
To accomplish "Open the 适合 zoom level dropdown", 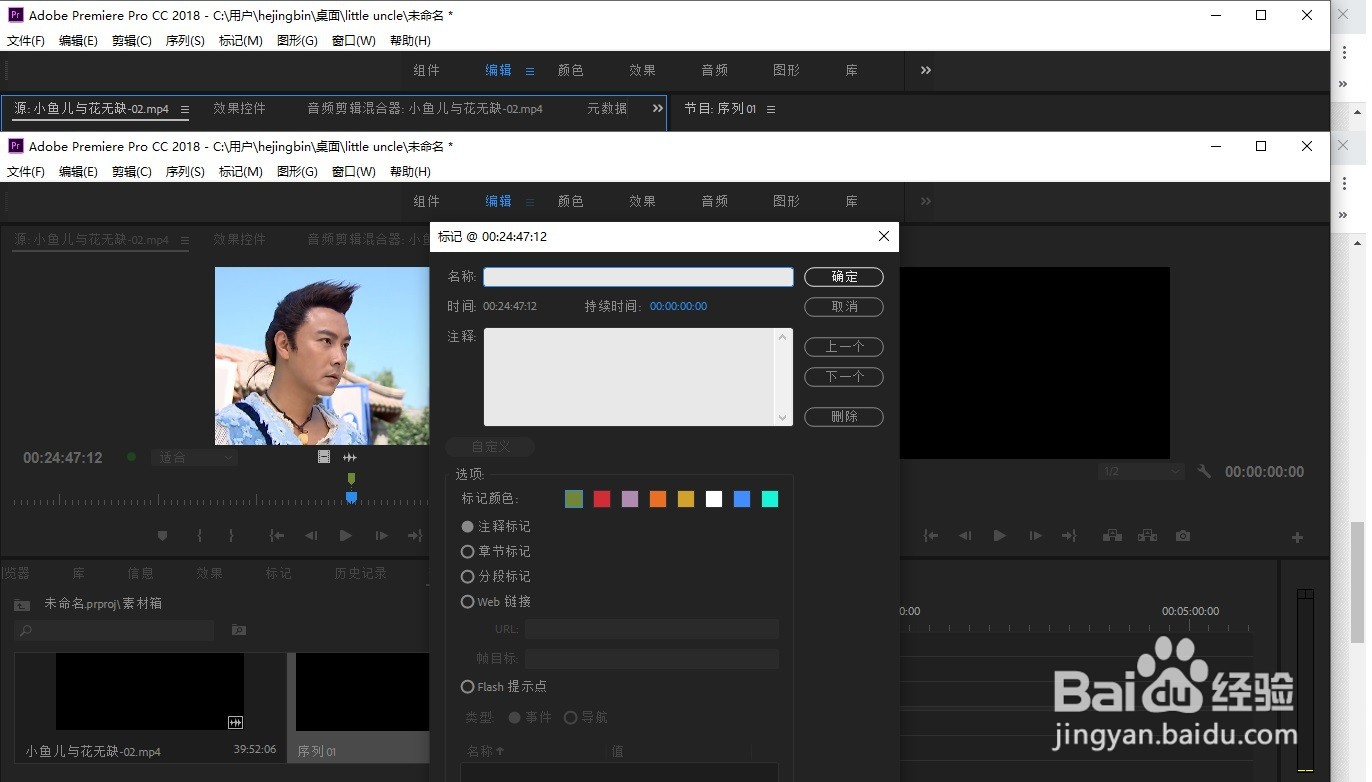I will [194, 457].
